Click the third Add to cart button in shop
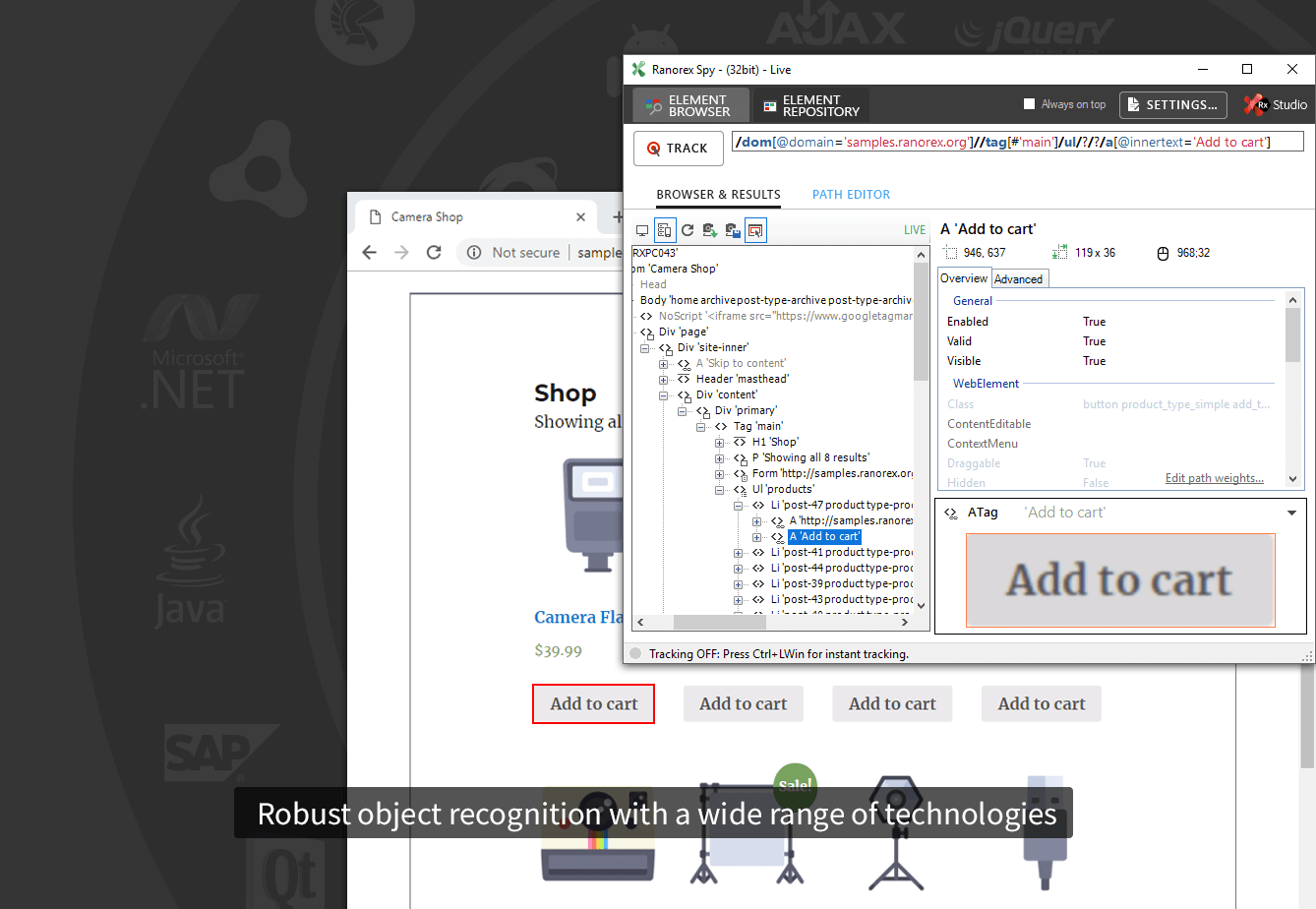Screen dimensions: 1316x909 point(892,703)
